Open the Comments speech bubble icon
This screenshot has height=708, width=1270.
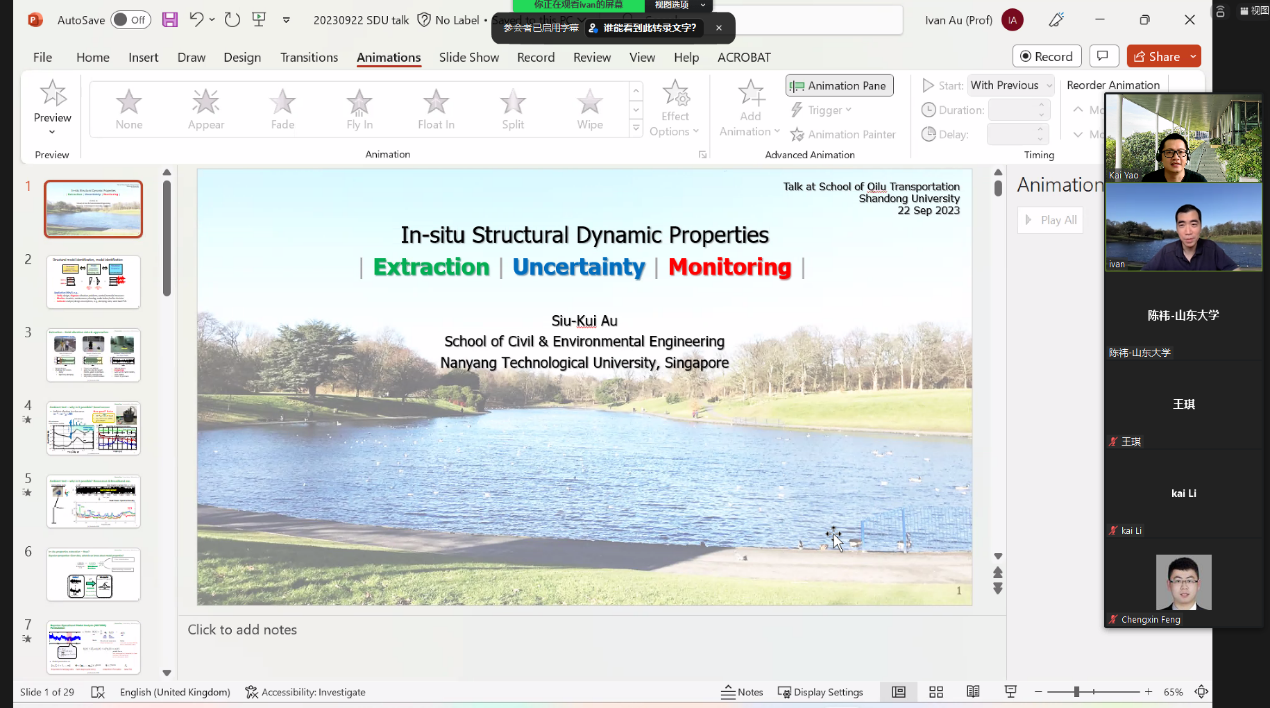click(1104, 57)
